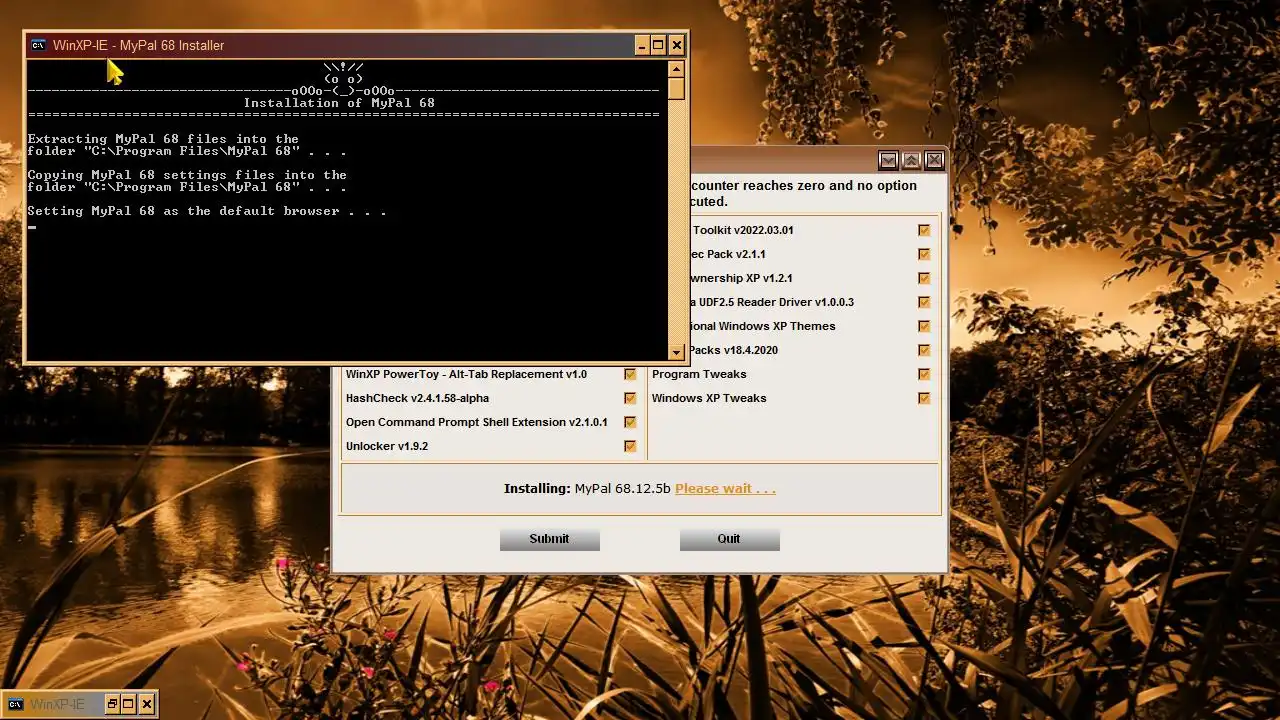Maximize the MyPal 68 Installer console window
The image size is (1280, 720).
659,45
